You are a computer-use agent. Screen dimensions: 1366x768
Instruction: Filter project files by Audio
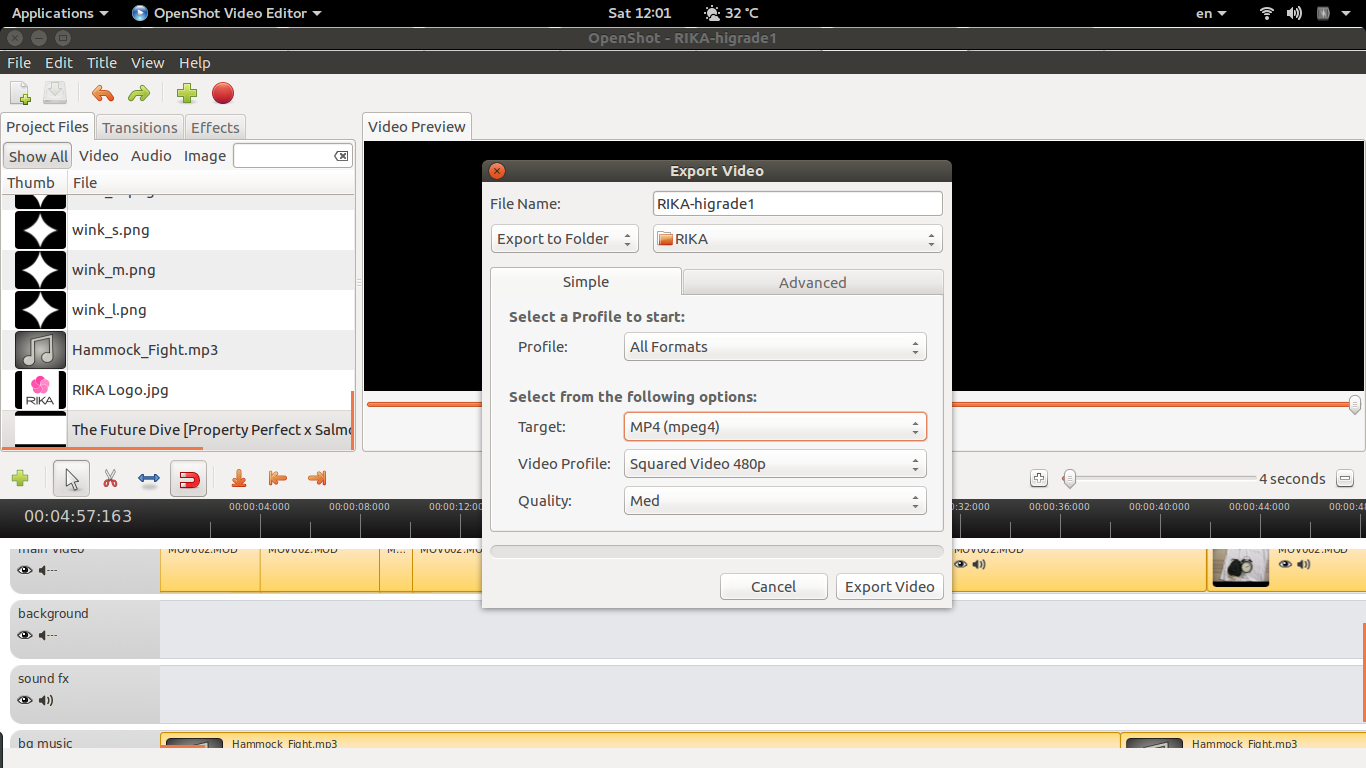point(151,156)
